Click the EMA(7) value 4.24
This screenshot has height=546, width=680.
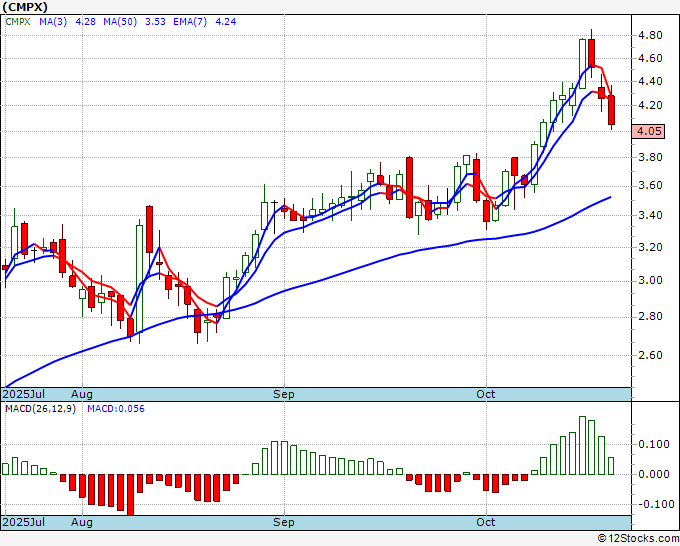(226, 22)
